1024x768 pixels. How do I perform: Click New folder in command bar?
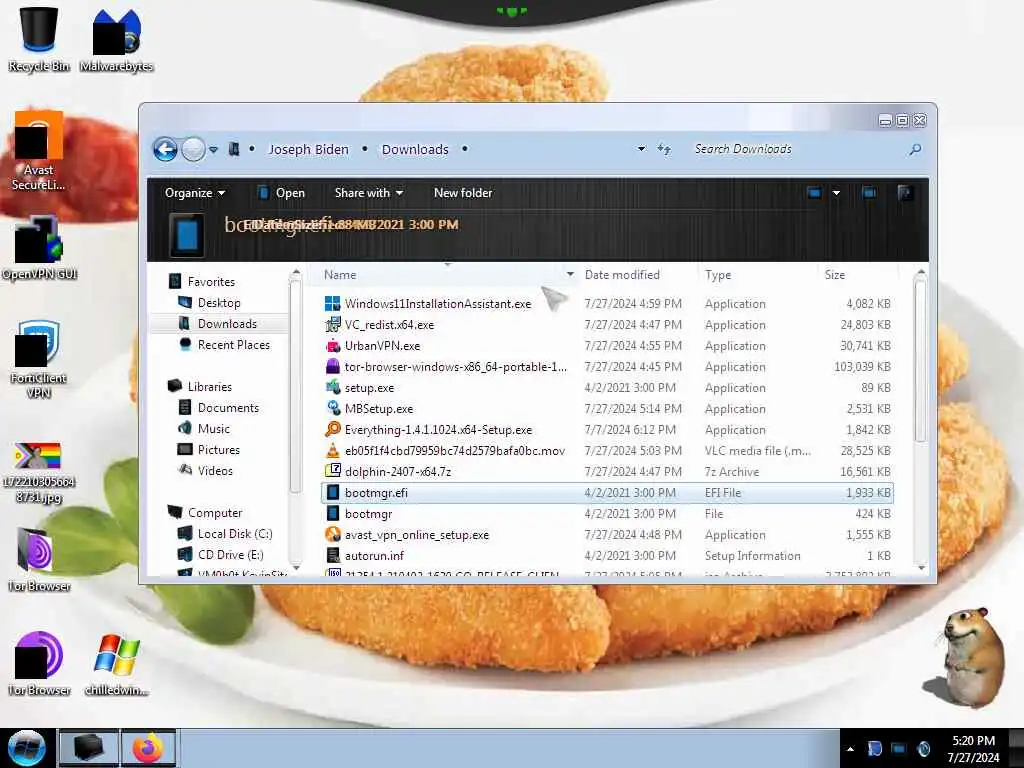point(463,193)
